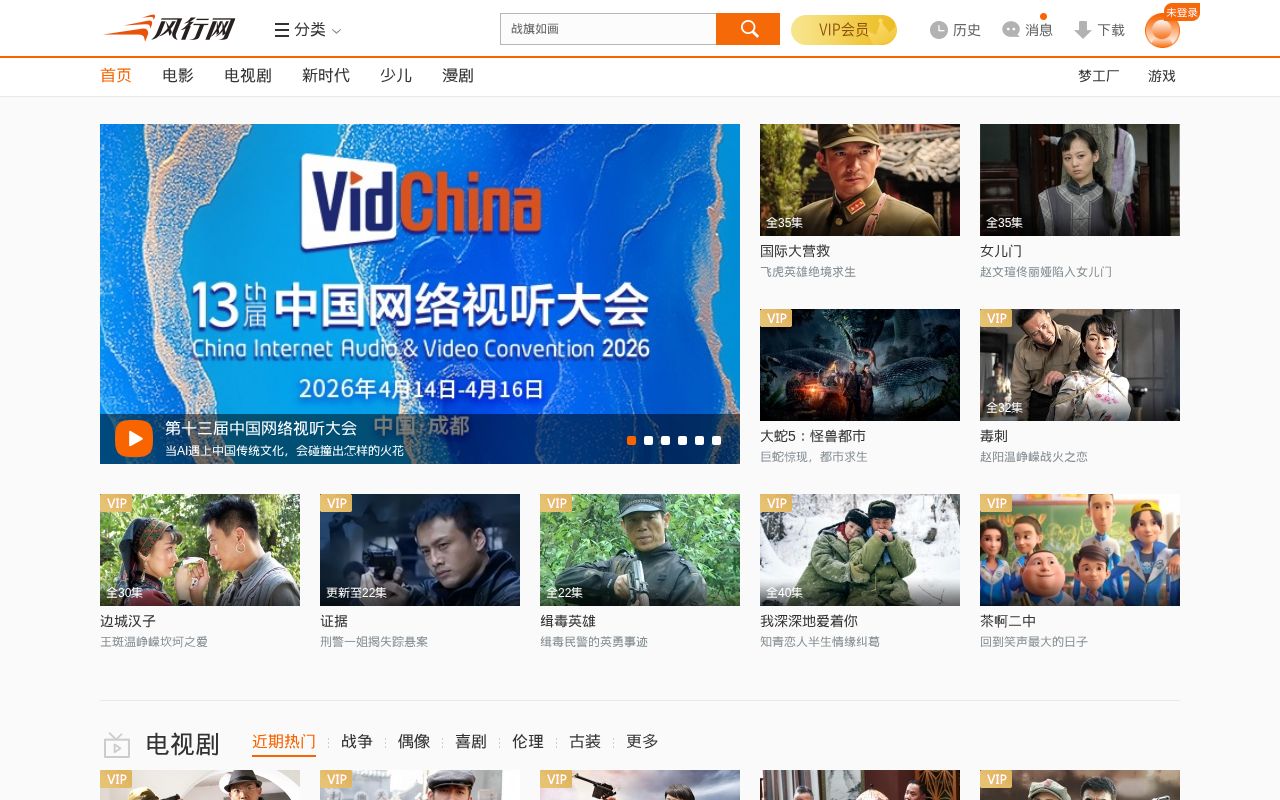Select the 伦理 filter tab
The width and height of the screenshot is (1280, 800).
[x=528, y=741]
